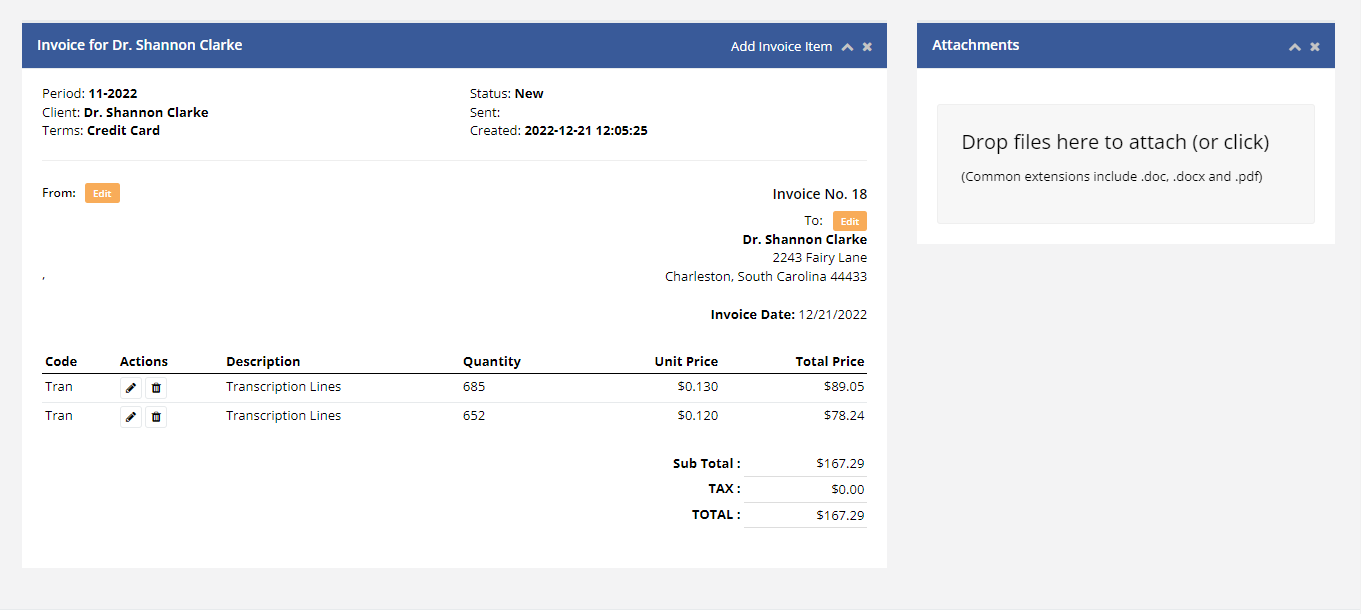Close the Invoice panel with X
This screenshot has width=1361, height=614.
867,47
